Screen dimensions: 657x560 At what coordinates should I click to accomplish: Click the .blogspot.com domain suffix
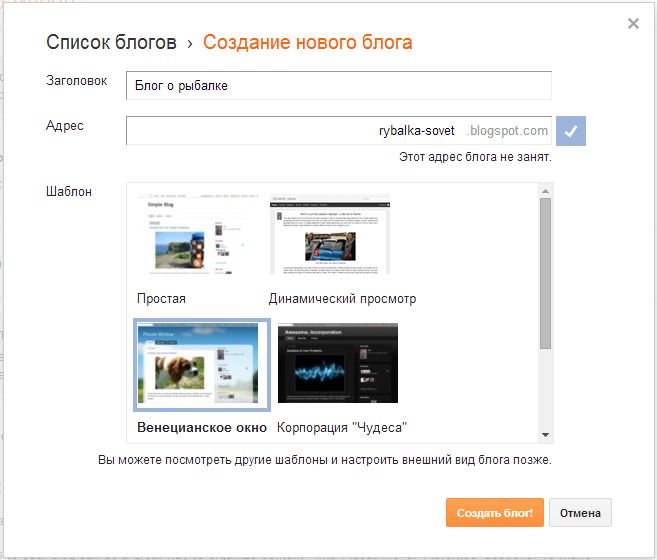pyautogui.click(x=508, y=131)
